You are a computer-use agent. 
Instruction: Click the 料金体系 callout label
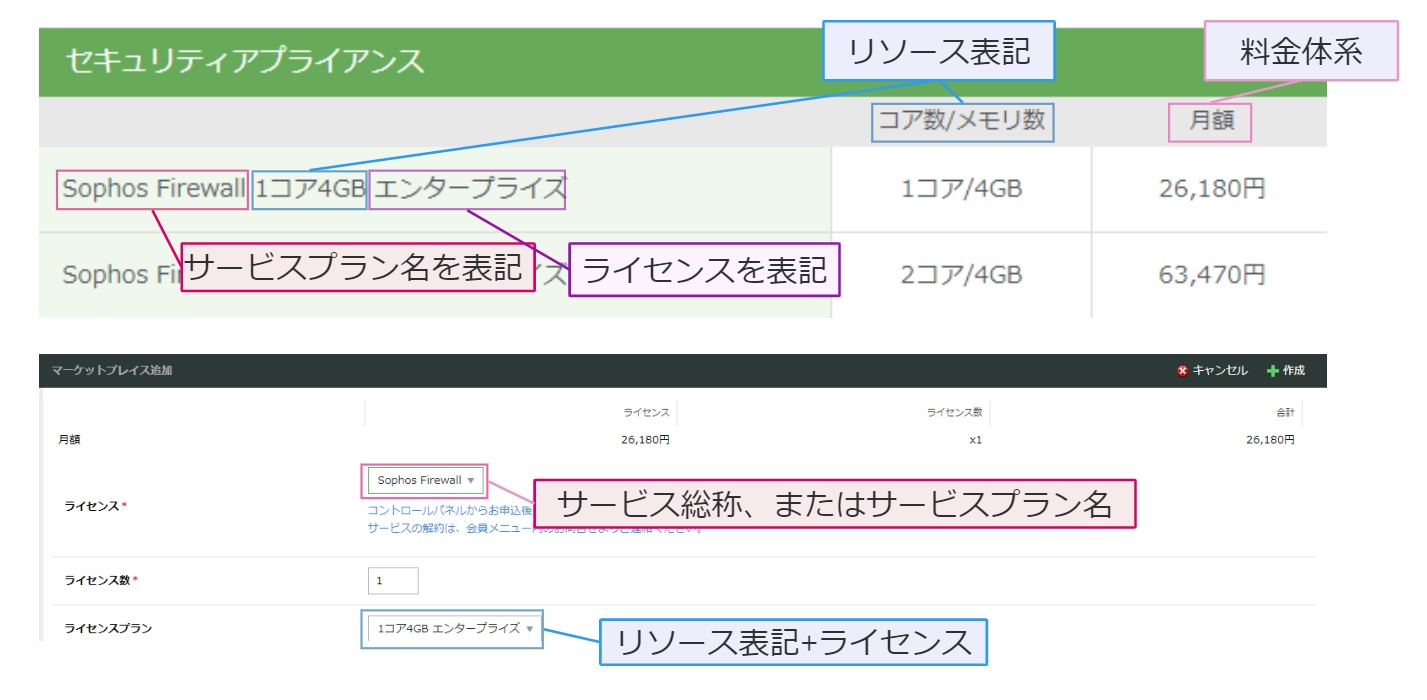pos(1300,51)
